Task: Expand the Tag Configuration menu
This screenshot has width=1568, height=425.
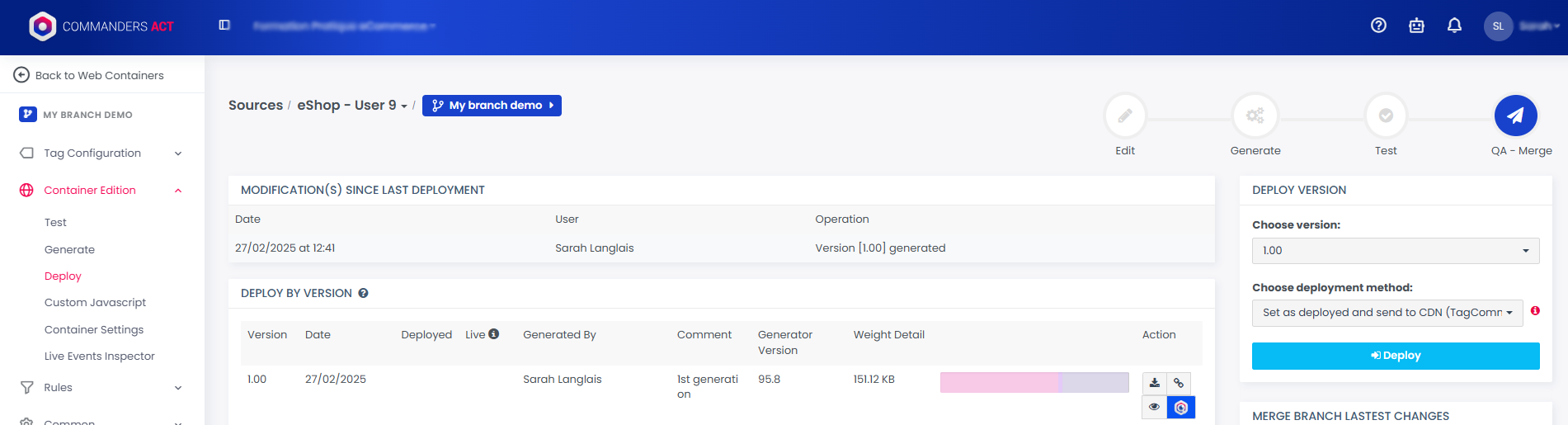Action: (101, 153)
